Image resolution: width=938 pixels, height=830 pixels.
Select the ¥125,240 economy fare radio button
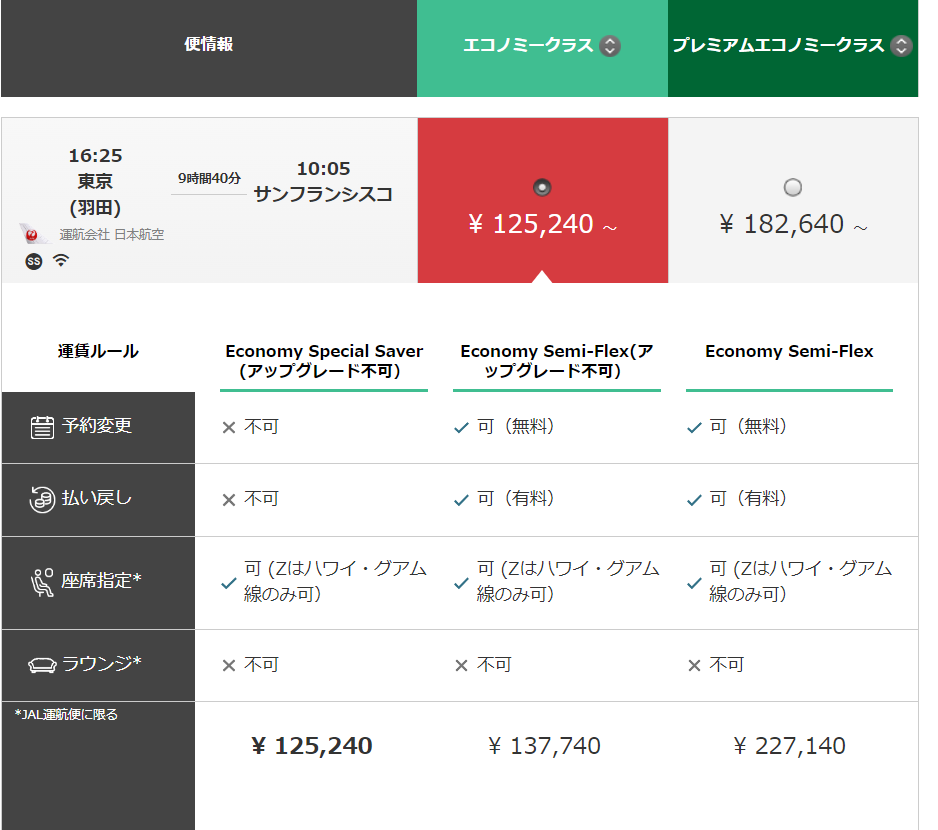click(x=542, y=187)
